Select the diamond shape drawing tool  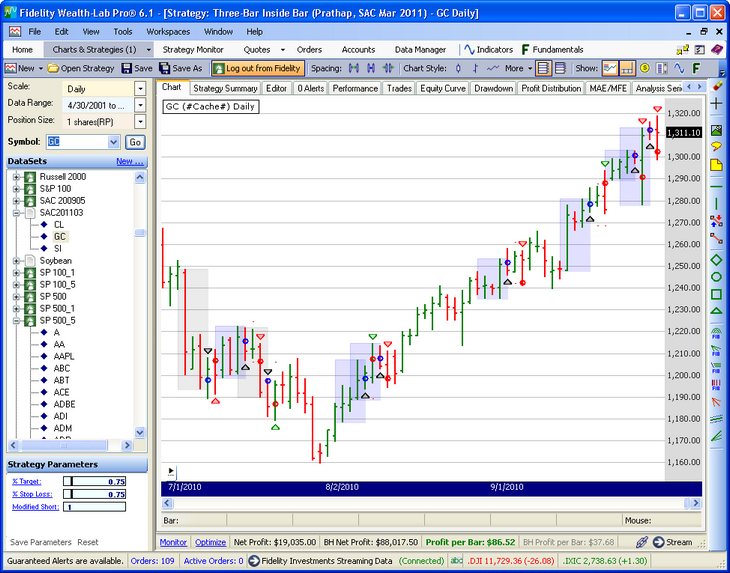716,260
